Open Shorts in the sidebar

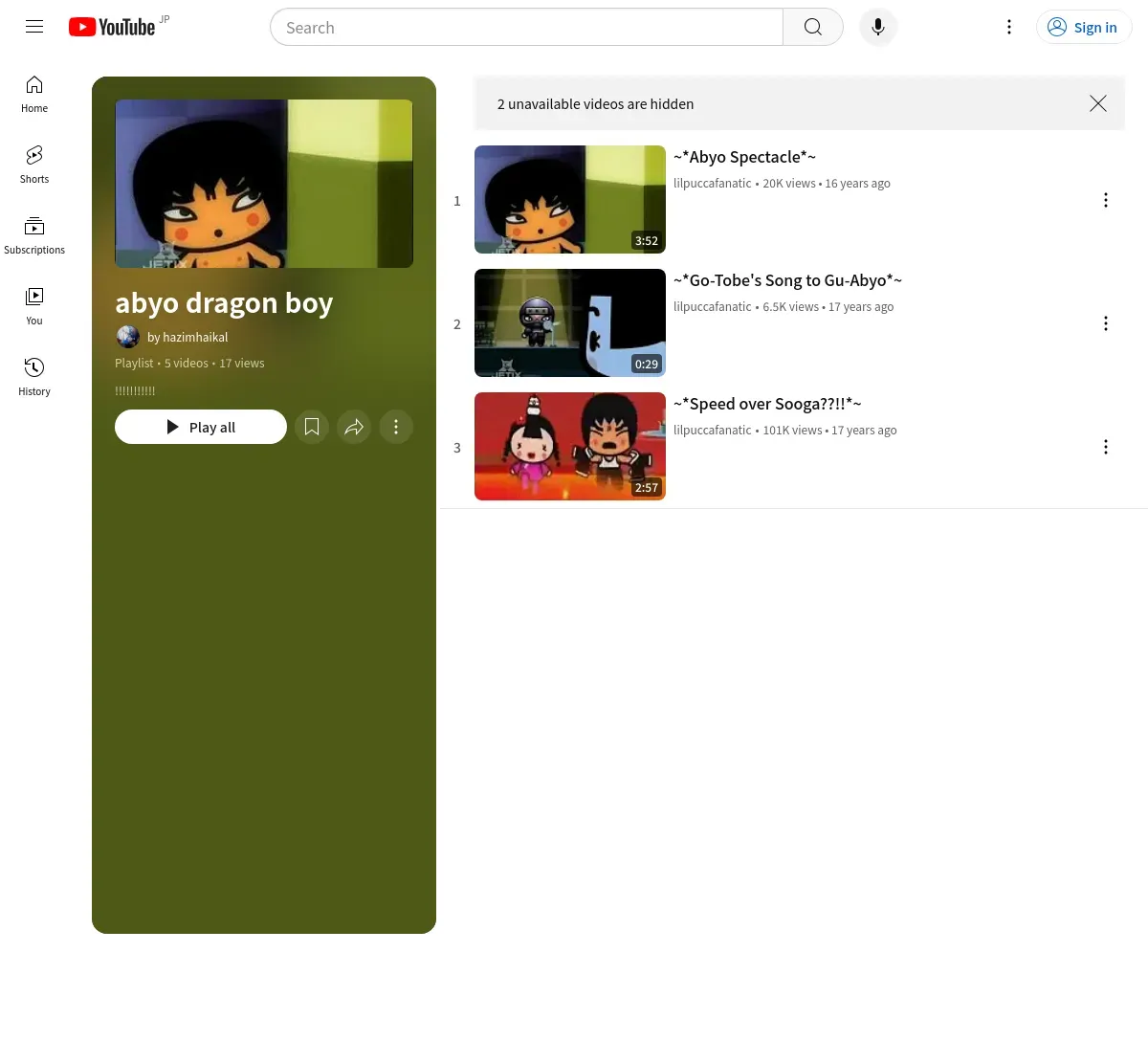[34, 166]
